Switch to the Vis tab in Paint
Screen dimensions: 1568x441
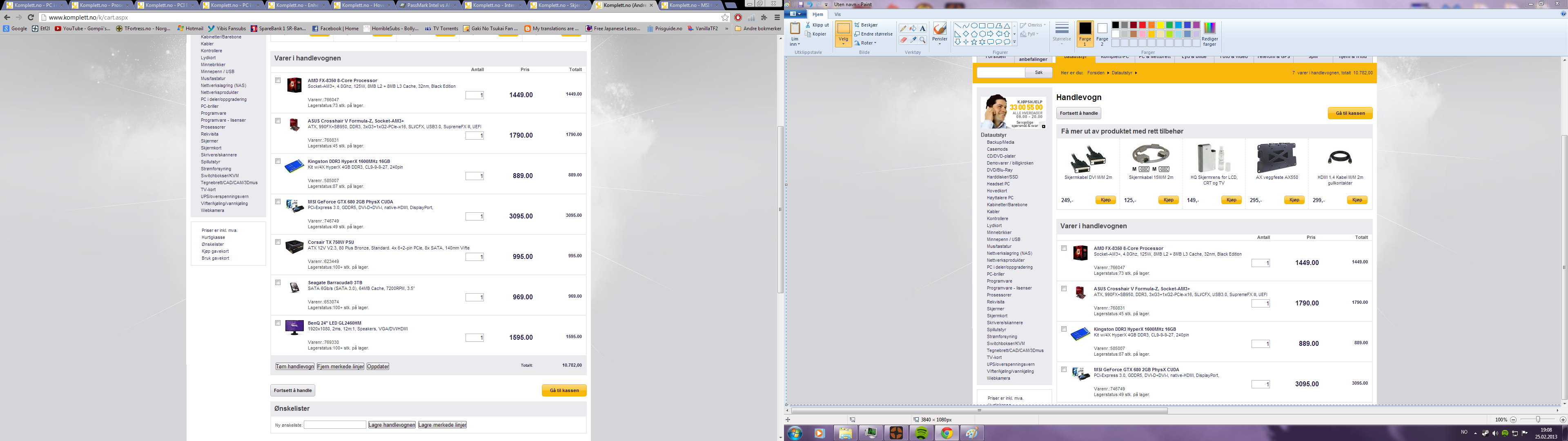coord(837,15)
